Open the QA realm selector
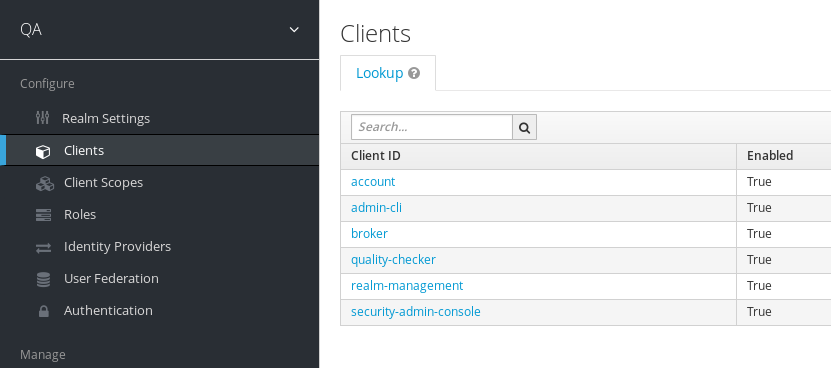 (x=160, y=30)
